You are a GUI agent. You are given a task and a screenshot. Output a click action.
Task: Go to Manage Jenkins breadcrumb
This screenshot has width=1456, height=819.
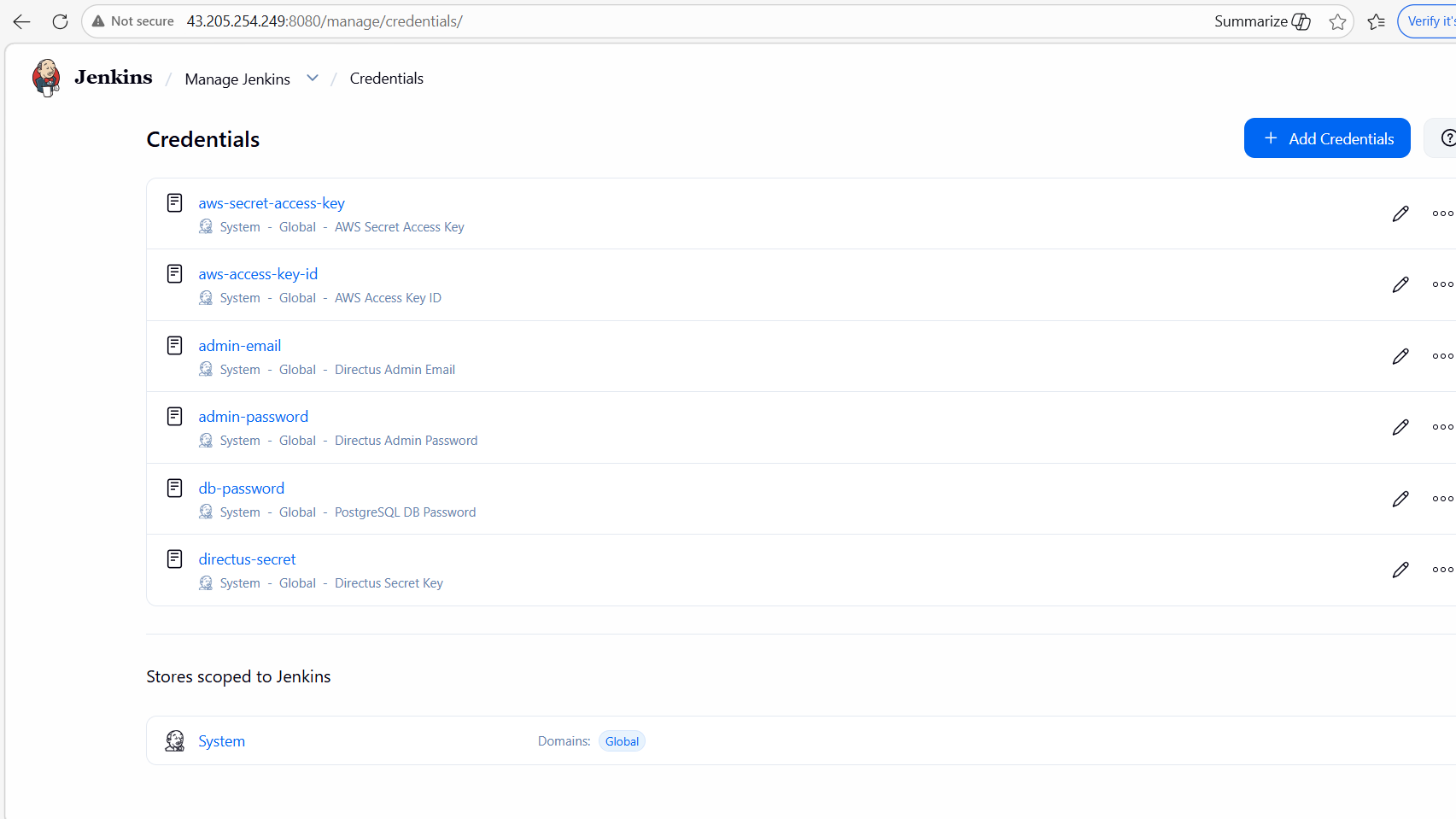237,79
